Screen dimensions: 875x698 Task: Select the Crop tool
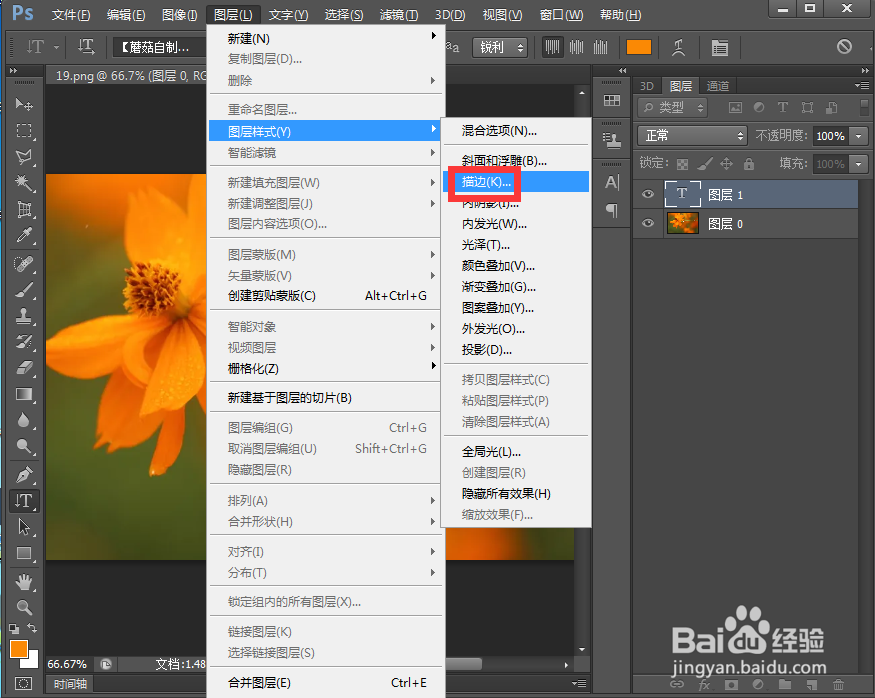(x=24, y=208)
